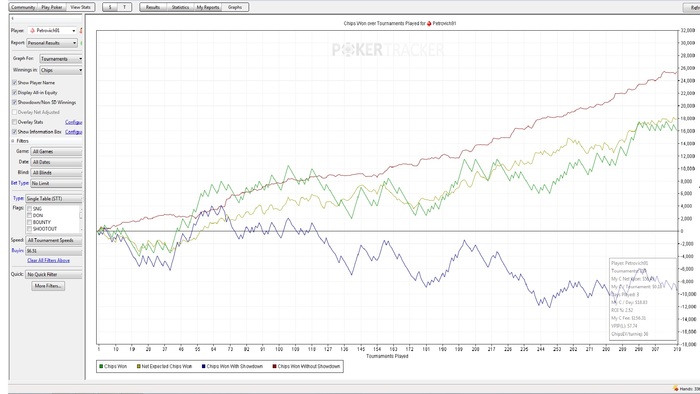Open the Speed All Tournament Speeds dropdown
The image size is (700, 394).
click(x=54, y=240)
